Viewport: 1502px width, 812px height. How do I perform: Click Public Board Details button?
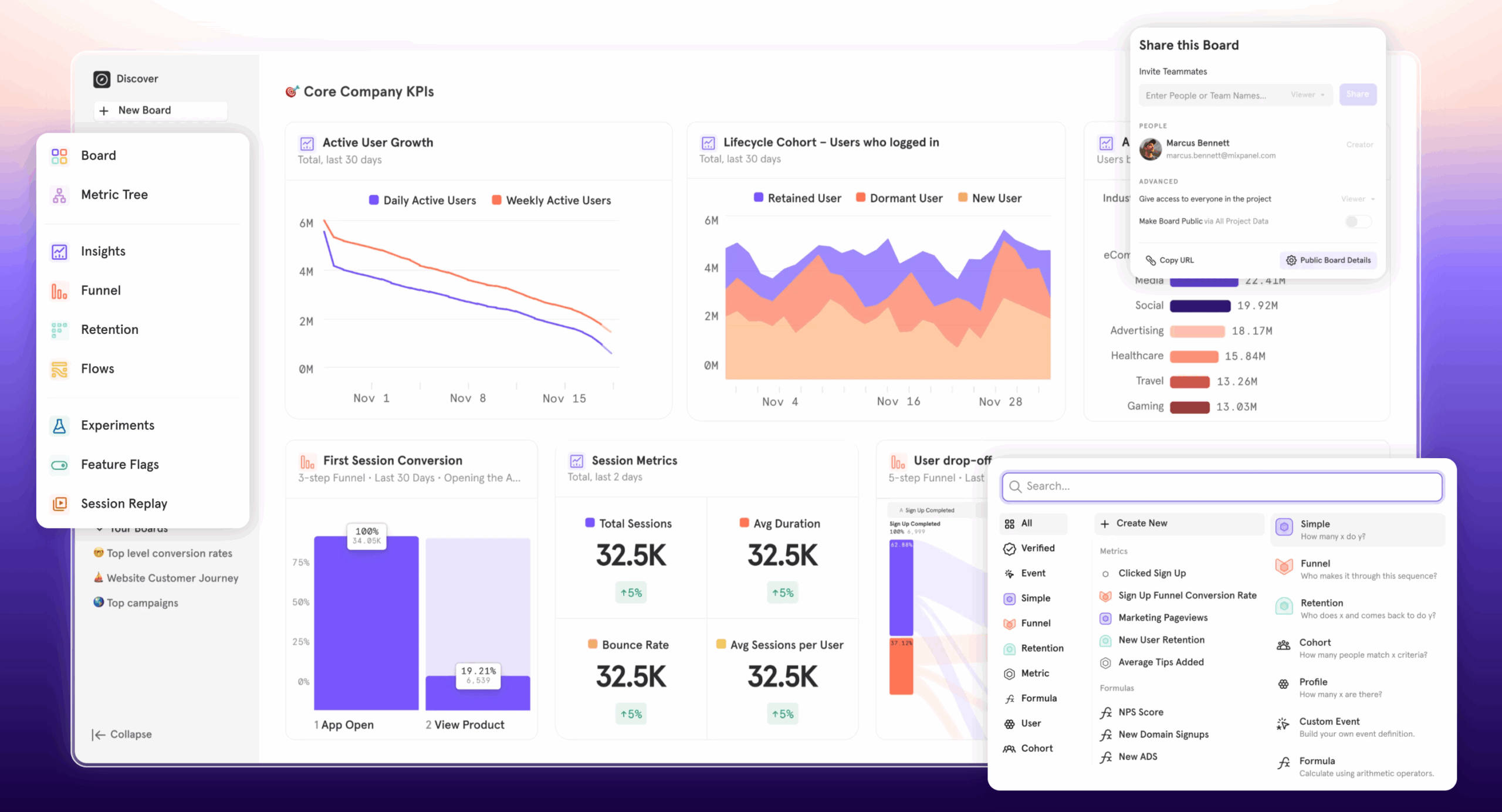(x=1328, y=260)
